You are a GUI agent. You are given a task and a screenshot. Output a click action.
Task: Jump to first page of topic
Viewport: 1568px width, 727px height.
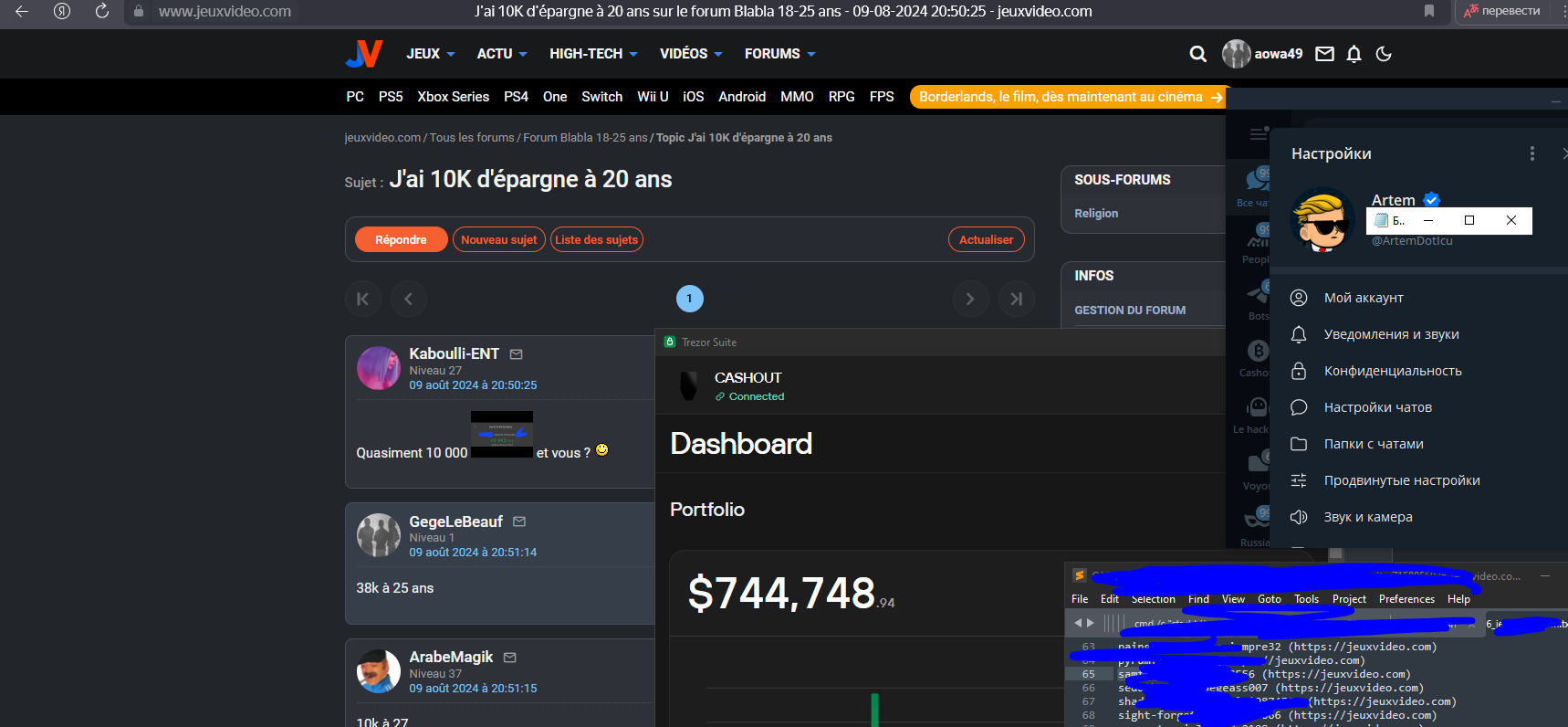click(363, 299)
